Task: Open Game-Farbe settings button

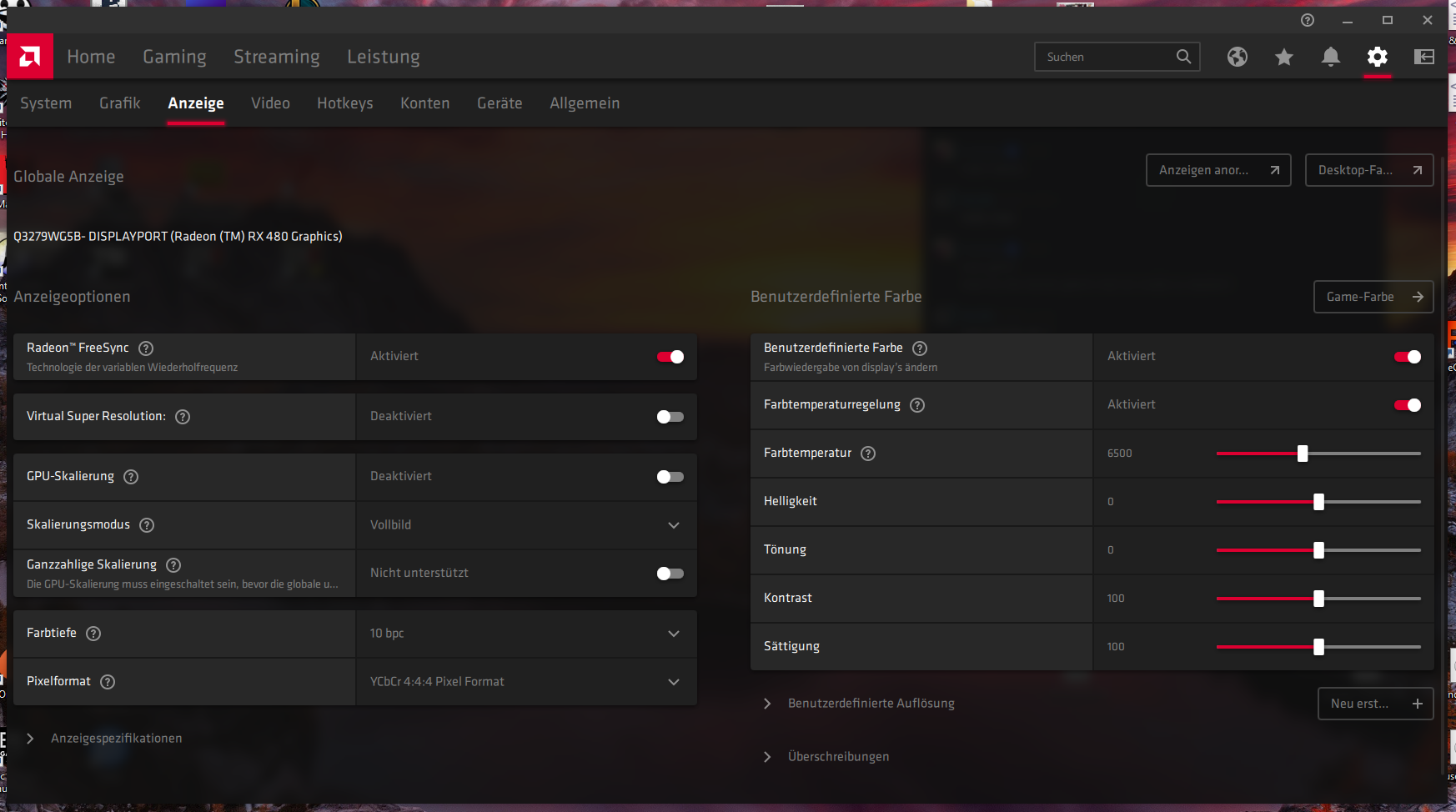Action: point(1373,297)
